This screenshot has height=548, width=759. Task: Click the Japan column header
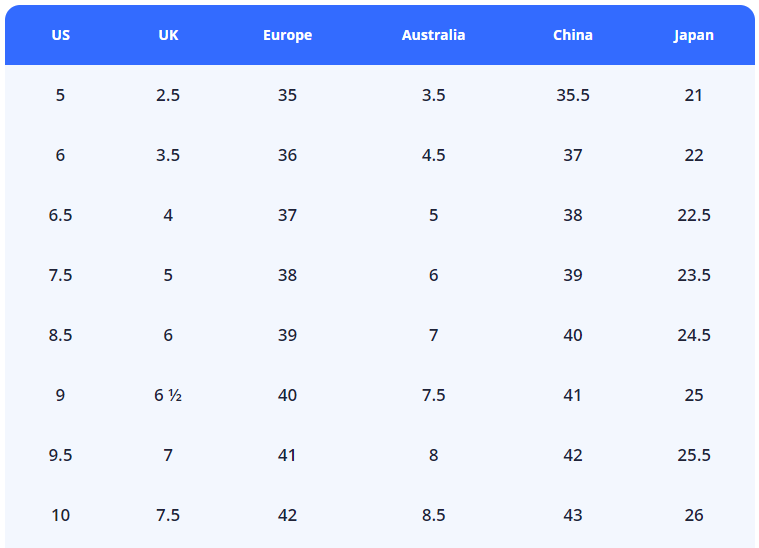(x=693, y=35)
